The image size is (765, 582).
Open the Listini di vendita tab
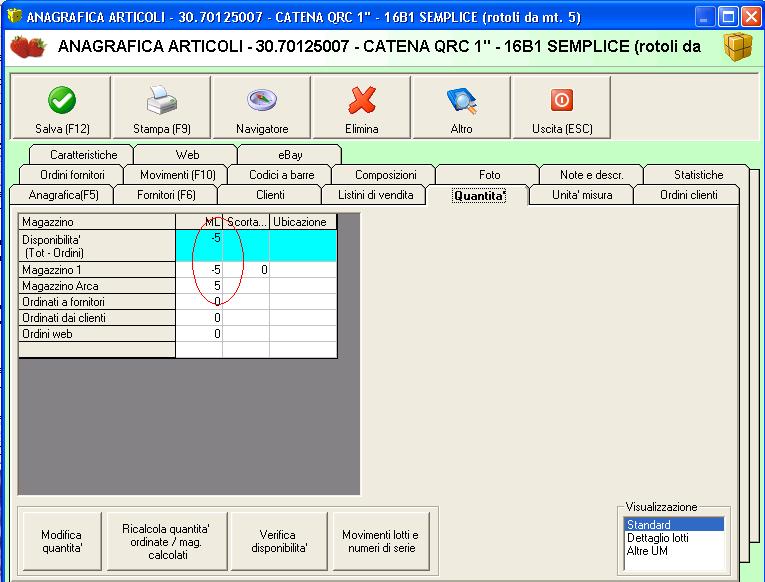point(374,195)
